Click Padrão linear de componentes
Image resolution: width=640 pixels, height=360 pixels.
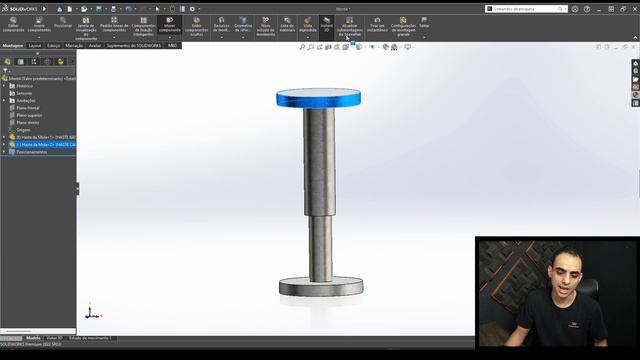pos(114,25)
